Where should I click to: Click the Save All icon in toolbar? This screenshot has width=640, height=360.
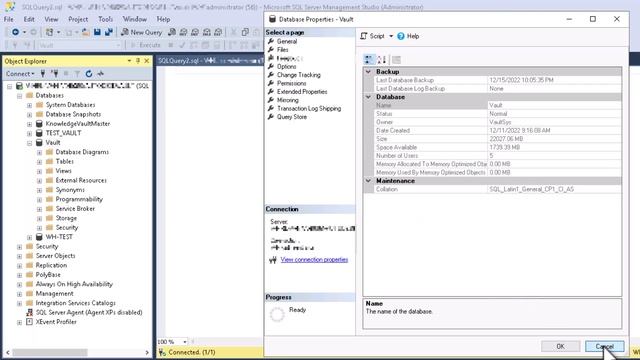[109, 32]
